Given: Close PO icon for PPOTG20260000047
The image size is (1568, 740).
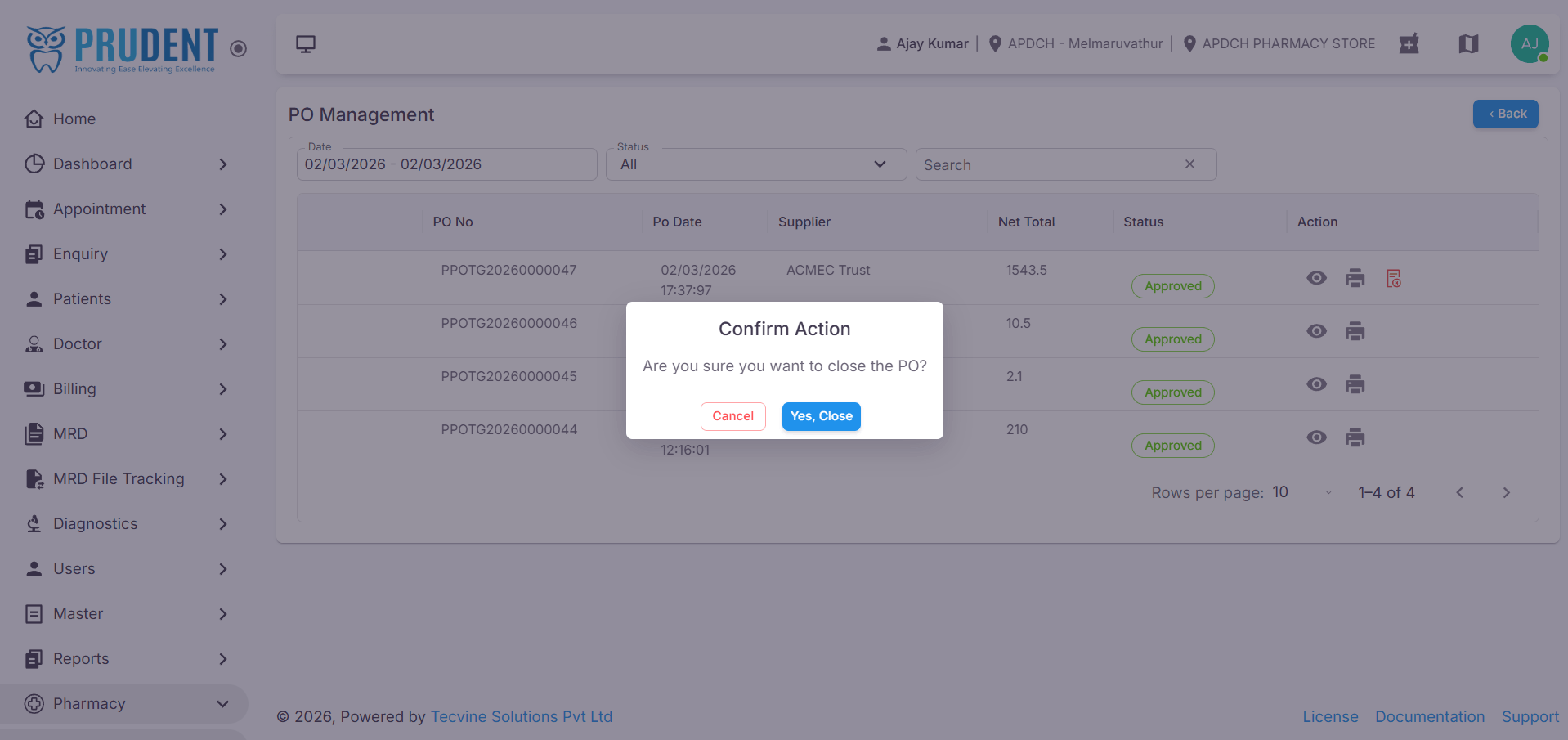Looking at the screenshot, I should click(1394, 278).
